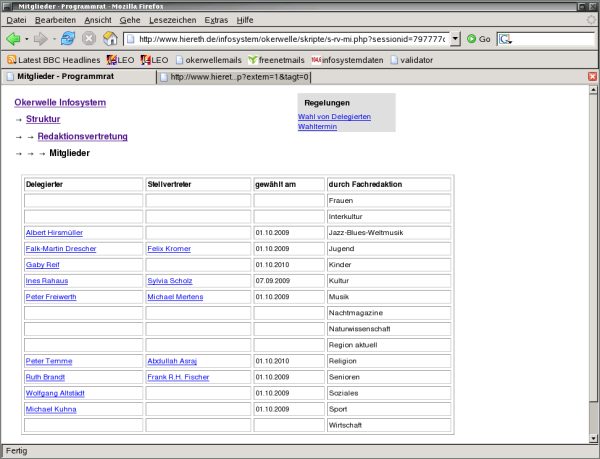The height and width of the screenshot is (459, 600).
Task: Open the Lesezeichen menu
Action: [173, 20]
